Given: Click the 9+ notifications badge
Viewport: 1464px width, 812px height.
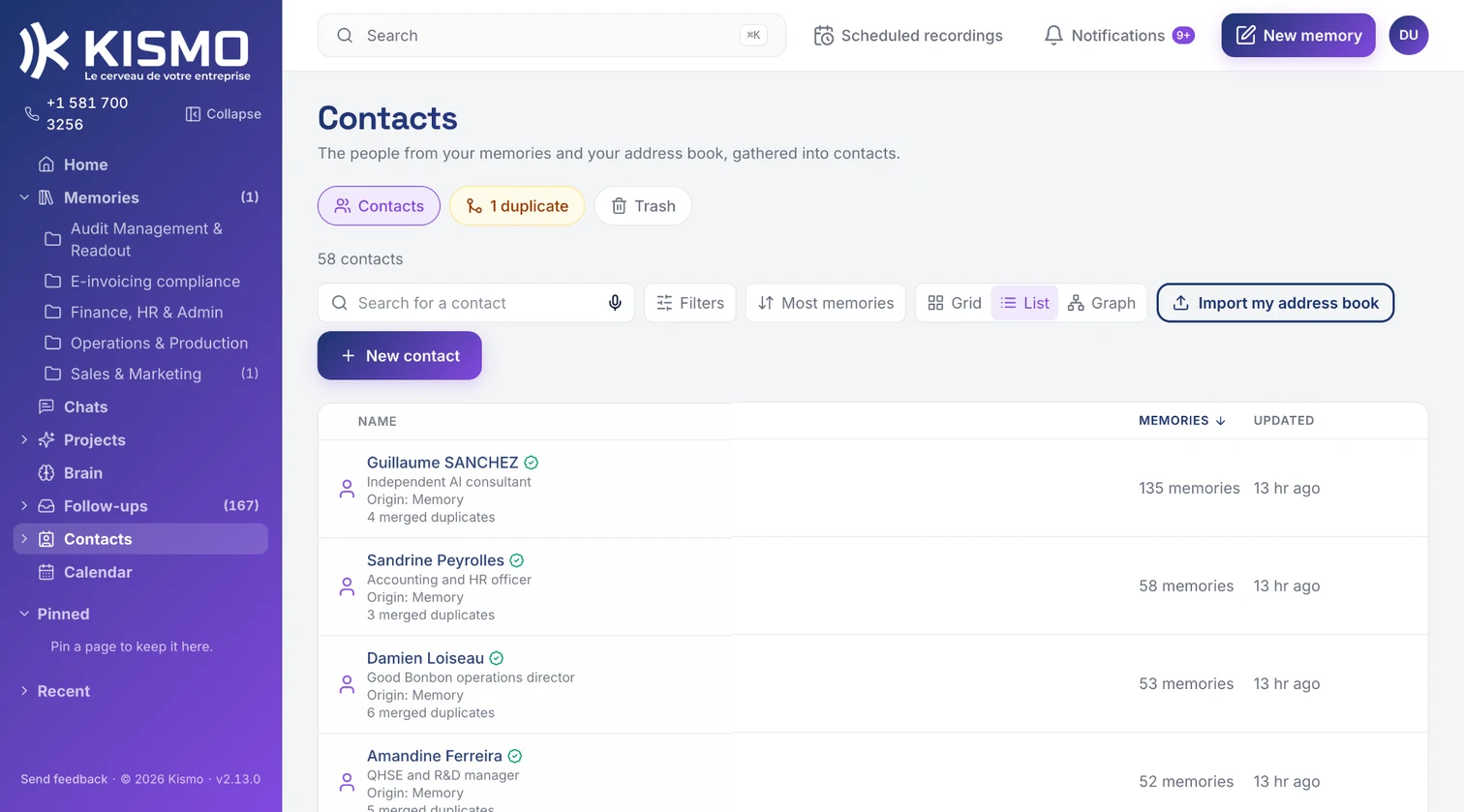Looking at the screenshot, I should (x=1183, y=36).
